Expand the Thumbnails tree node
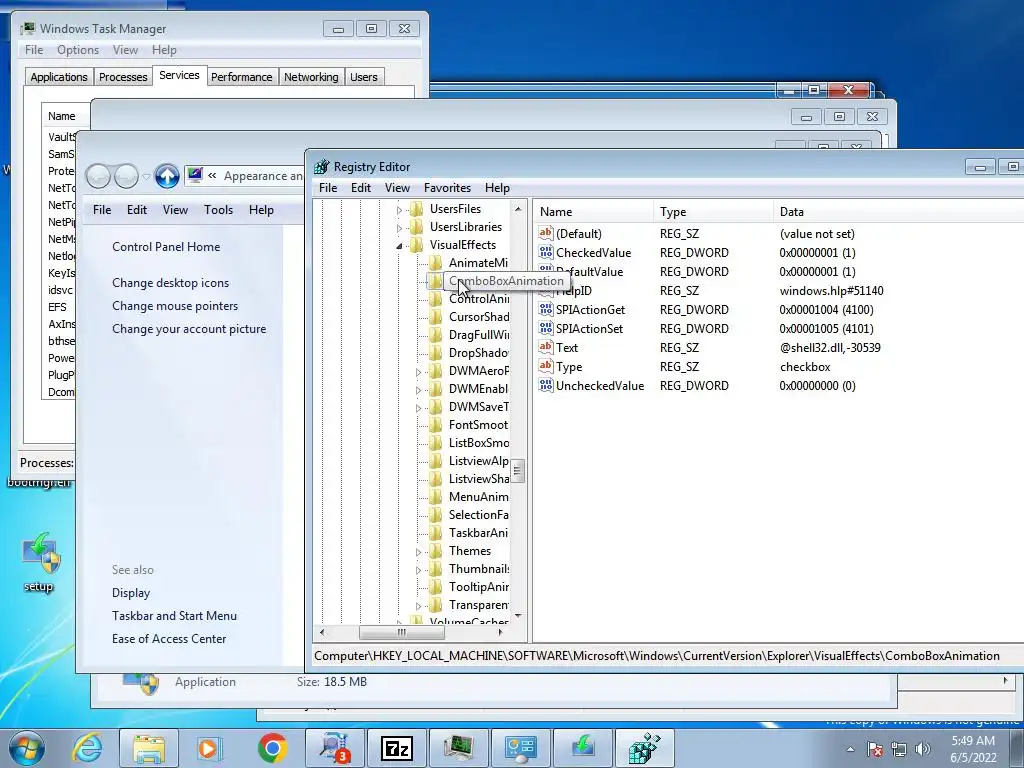The height and width of the screenshot is (768, 1024). tap(419, 570)
